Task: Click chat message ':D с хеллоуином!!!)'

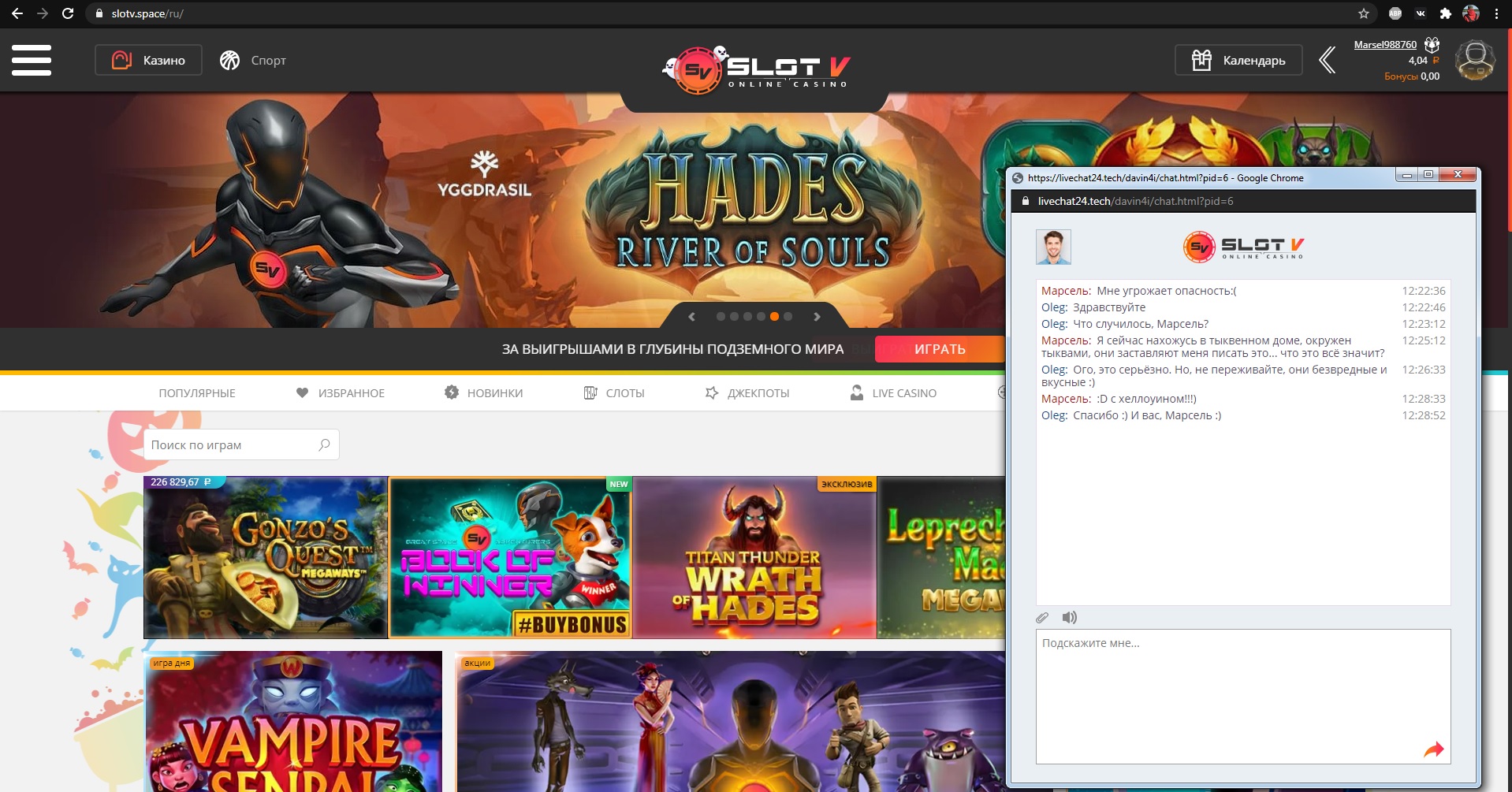Action: click(x=1146, y=399)
